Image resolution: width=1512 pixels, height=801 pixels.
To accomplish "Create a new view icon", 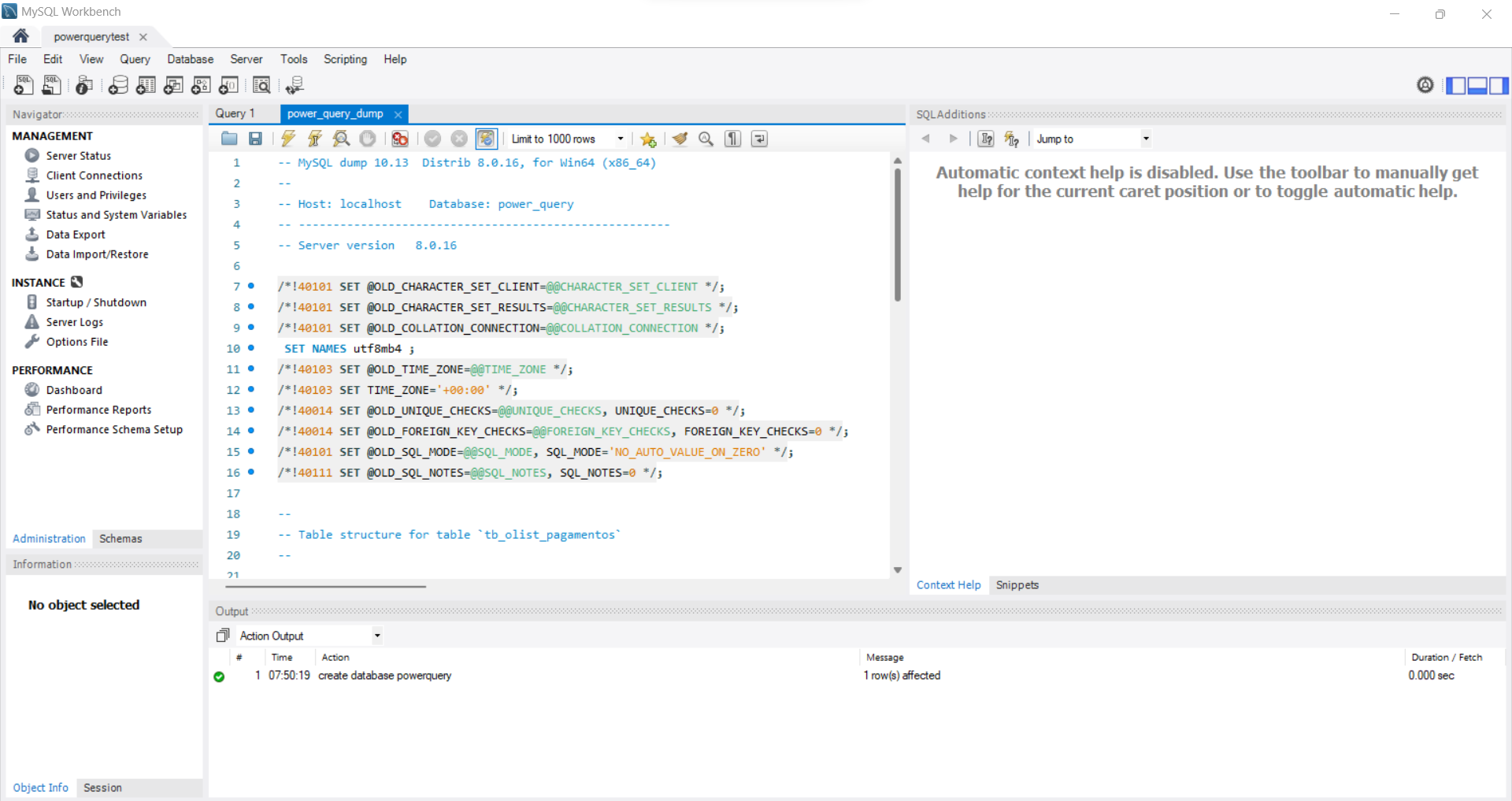I will (x=173, y=85).
